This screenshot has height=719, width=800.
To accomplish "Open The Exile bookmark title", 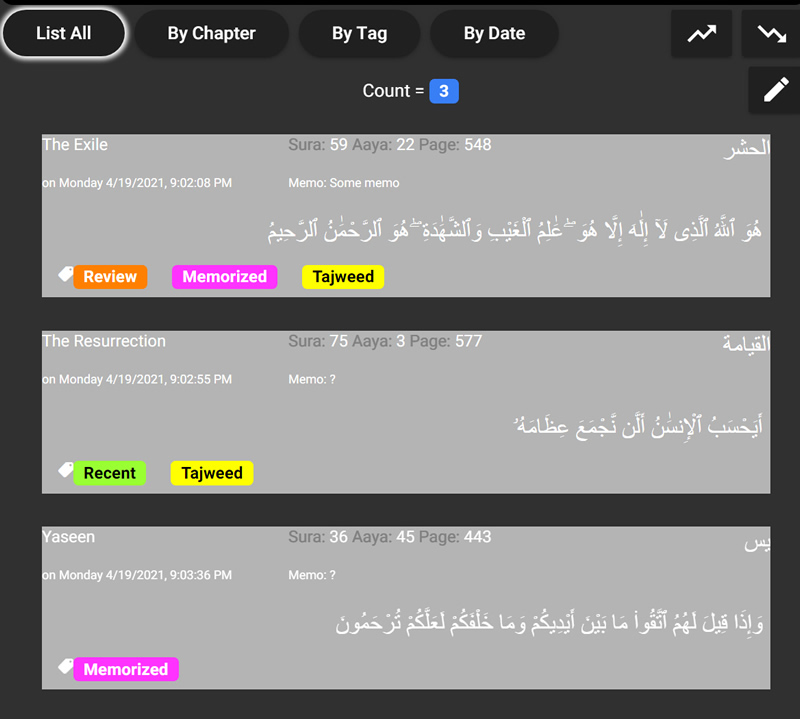I will pyautogui.click(x=75, y=145).
